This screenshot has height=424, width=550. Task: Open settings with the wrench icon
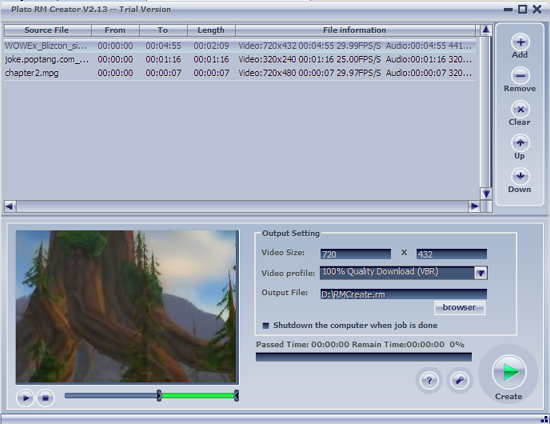point(460,380)
